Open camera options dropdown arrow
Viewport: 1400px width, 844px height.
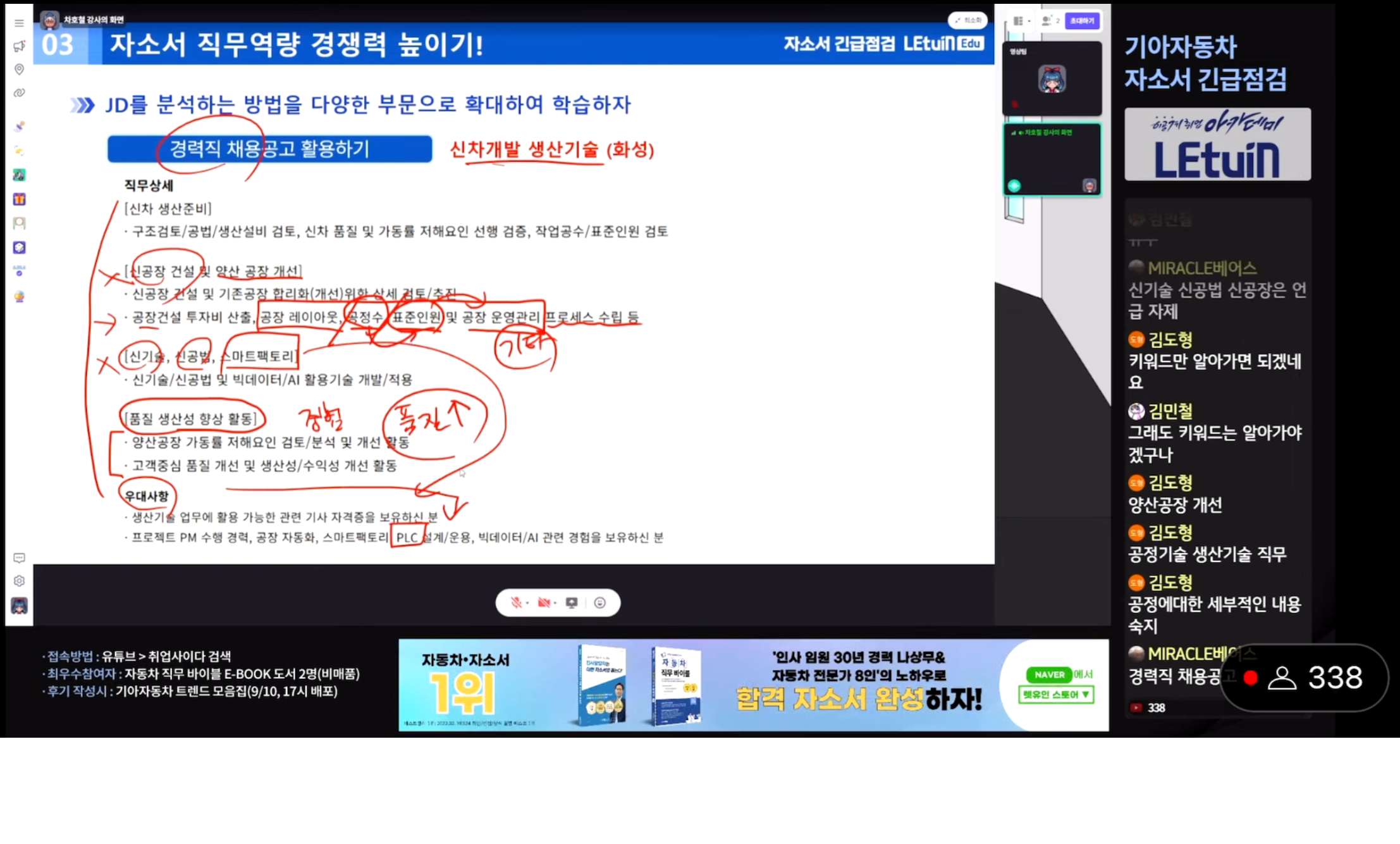pyautogui.click(x=555, y=604)
